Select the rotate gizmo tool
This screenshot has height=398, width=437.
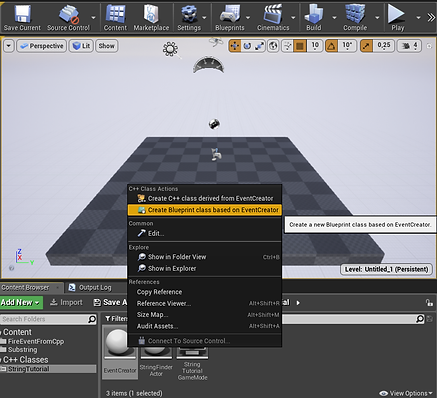(x=247, y=46)
